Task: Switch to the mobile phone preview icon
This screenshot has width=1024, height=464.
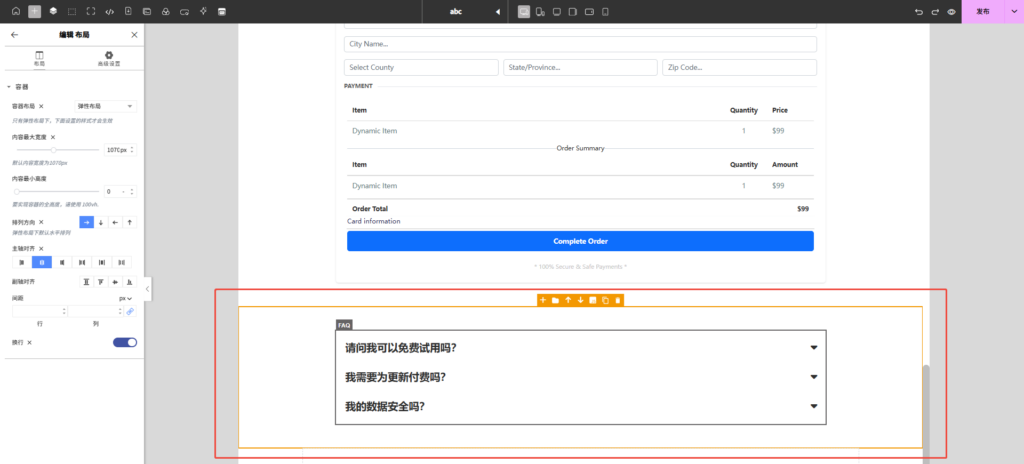Action: (605, 11)
